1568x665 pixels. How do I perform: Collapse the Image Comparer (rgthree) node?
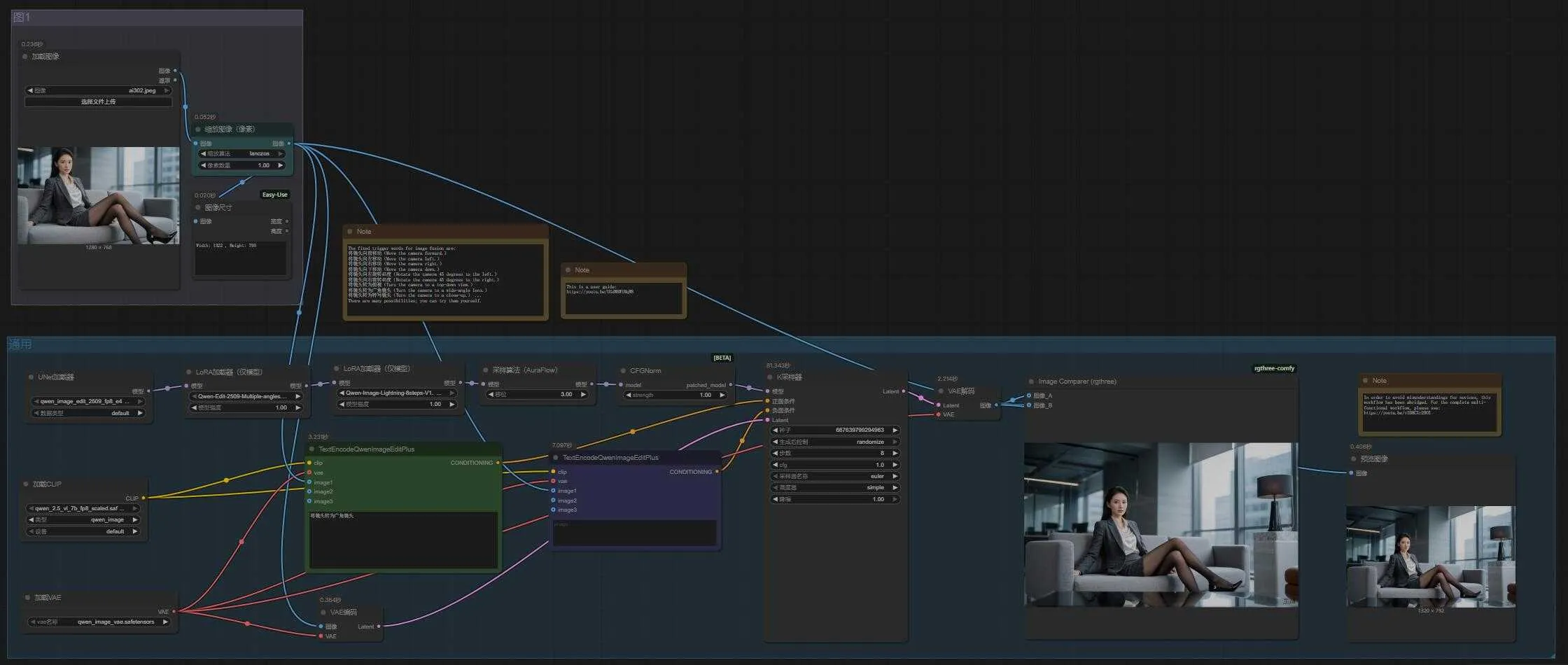(x=1031, y=381)
